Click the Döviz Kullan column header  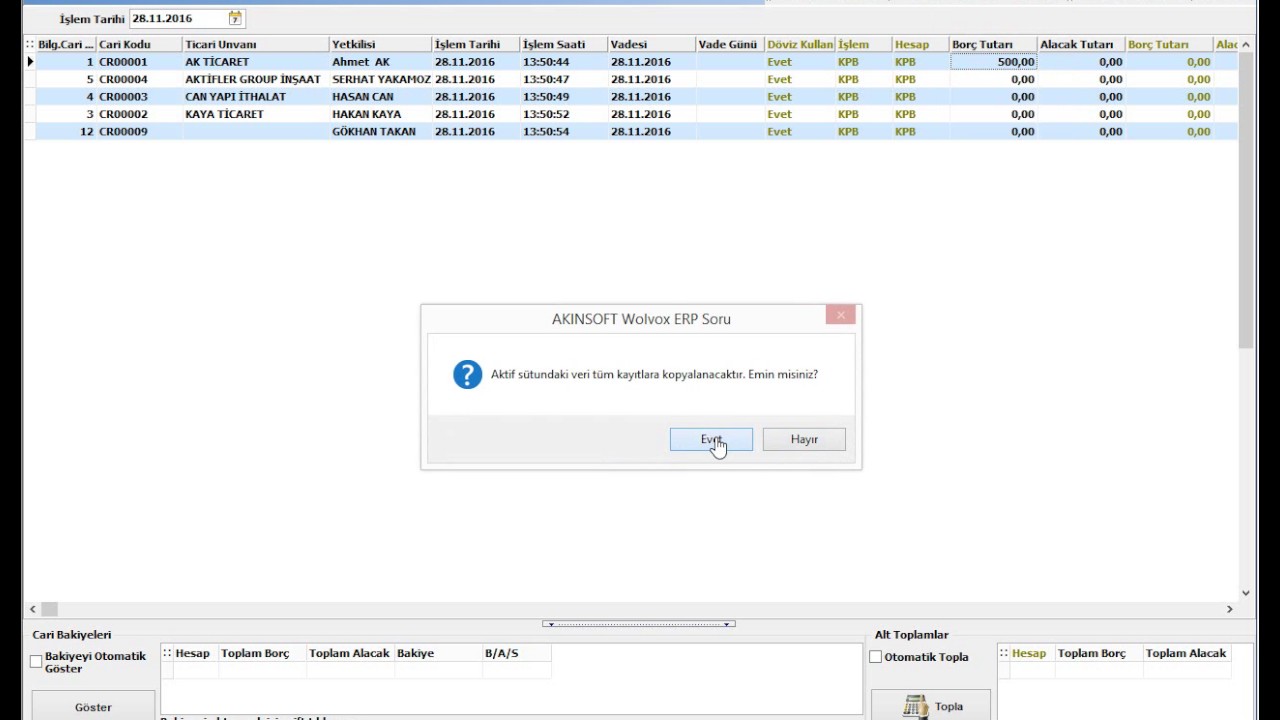tap(799, 44)
